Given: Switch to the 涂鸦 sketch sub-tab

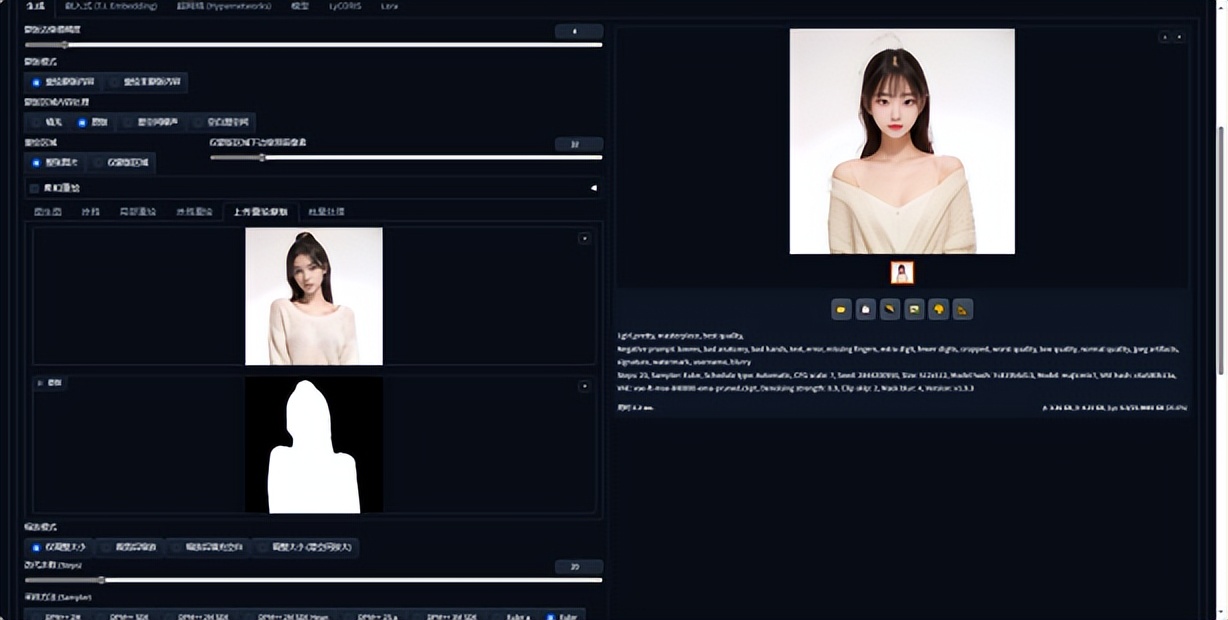Looking at the screenshot, I should [x=90, y=212].
